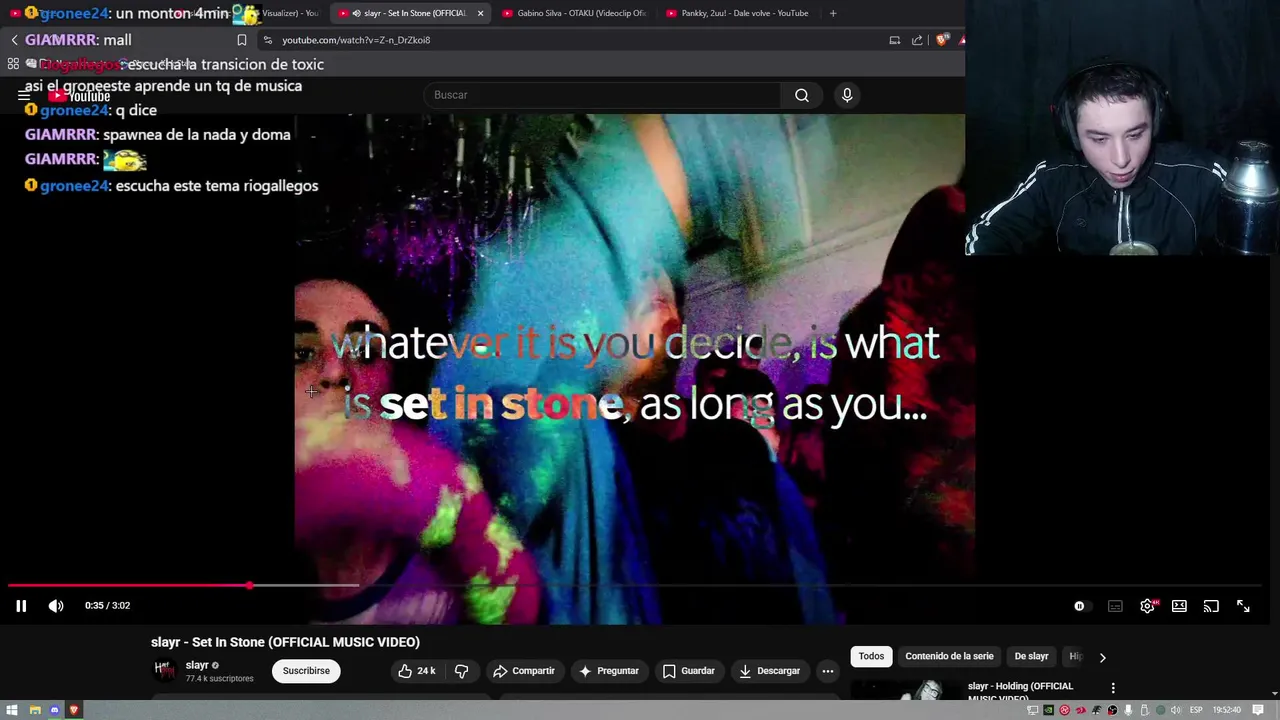
Task: Open the slayr - Holding video thumbnail
Action: tap(905, 690)
